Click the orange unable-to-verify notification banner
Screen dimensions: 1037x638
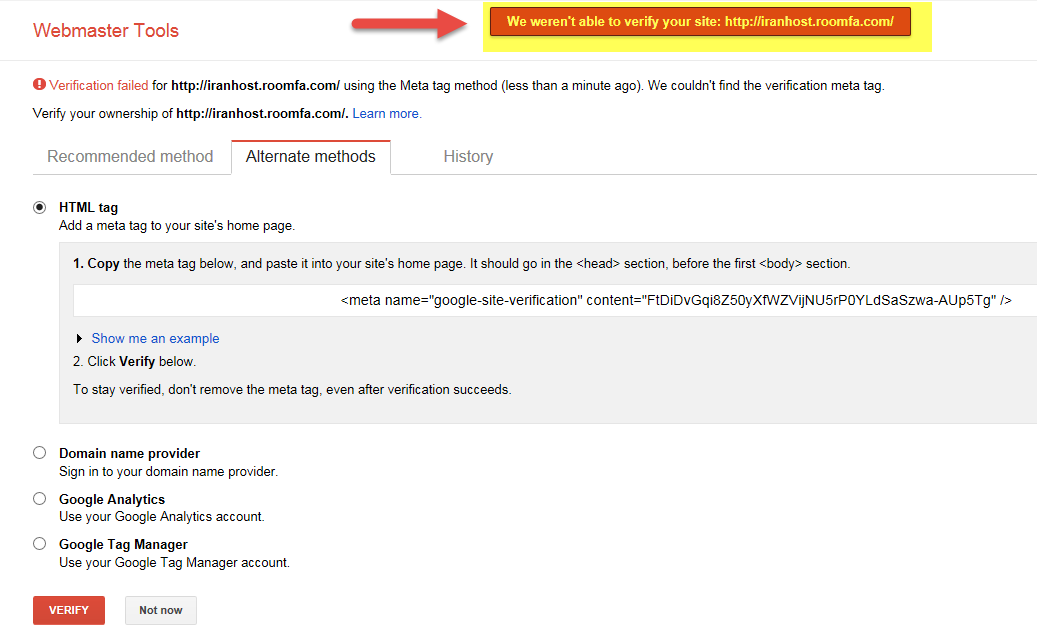(x=700, y=22)
